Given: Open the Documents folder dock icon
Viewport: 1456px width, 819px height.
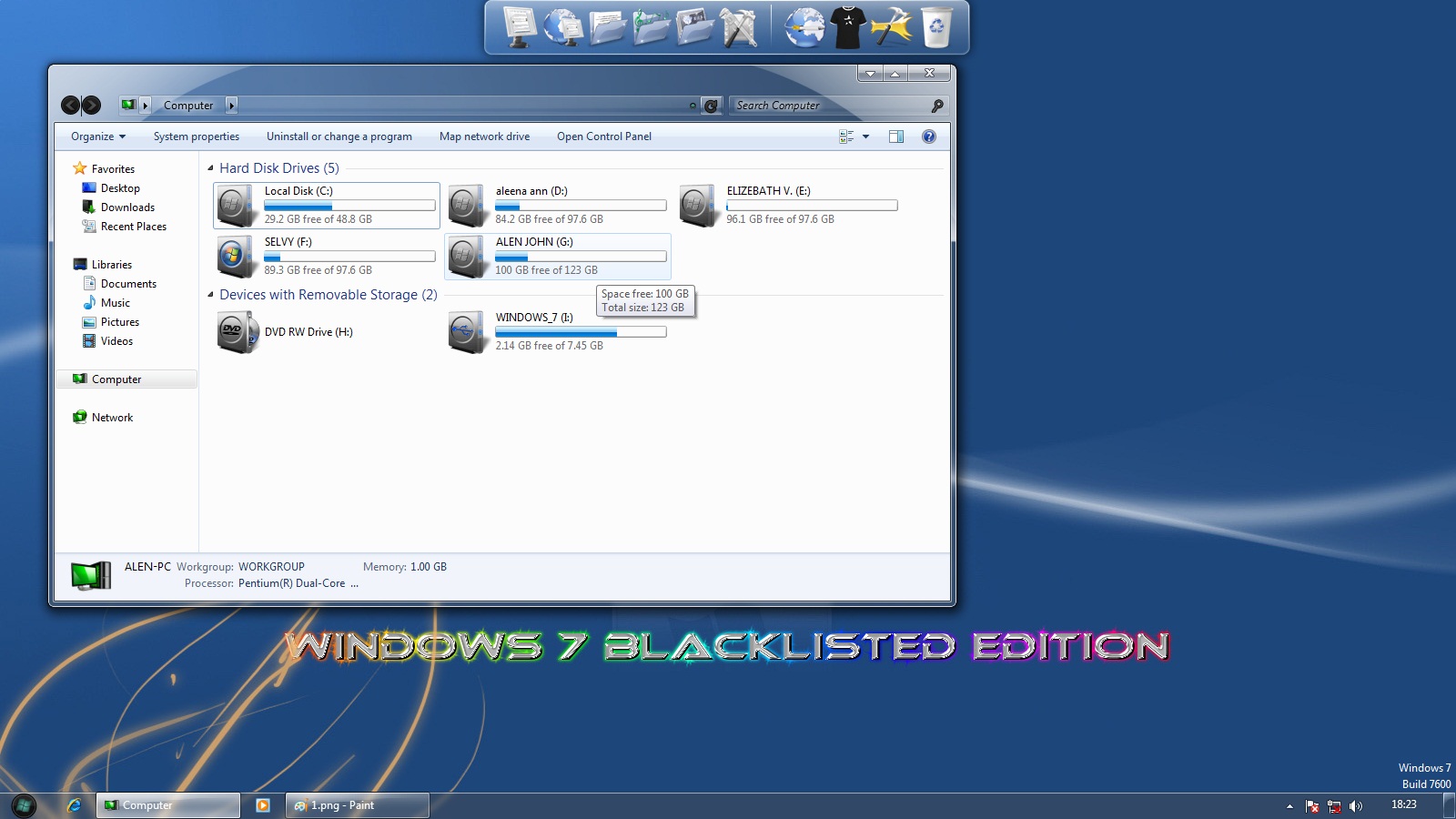Looking at the screenshot, I should (607, 26).
